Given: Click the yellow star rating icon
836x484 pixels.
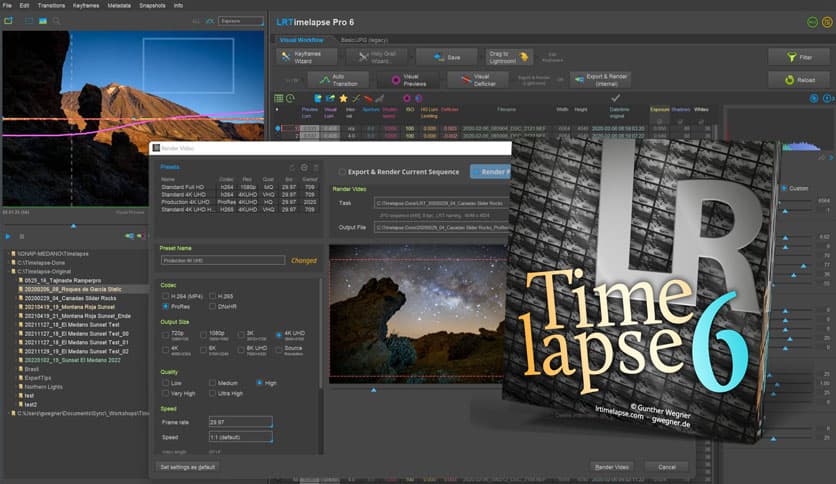Looking at the screenshot, I should [x=343, y=98].
